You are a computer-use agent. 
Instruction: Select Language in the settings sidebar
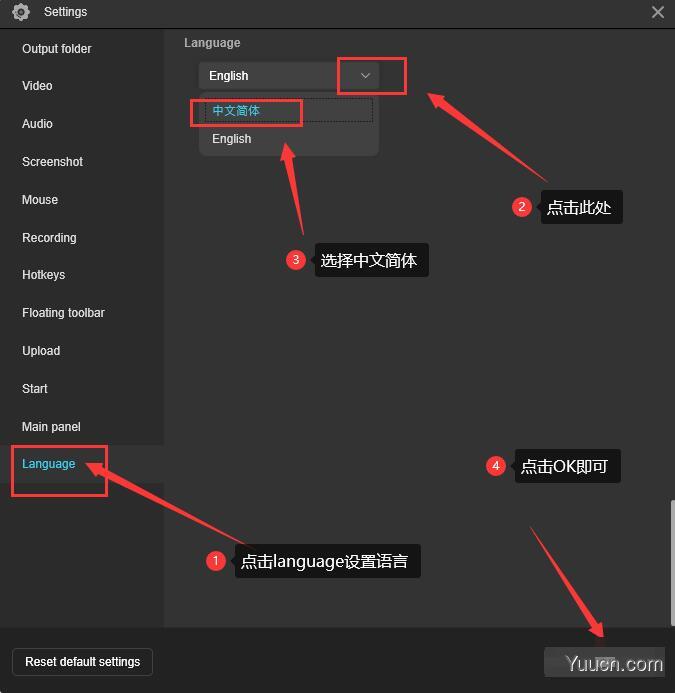pos(49,464)
